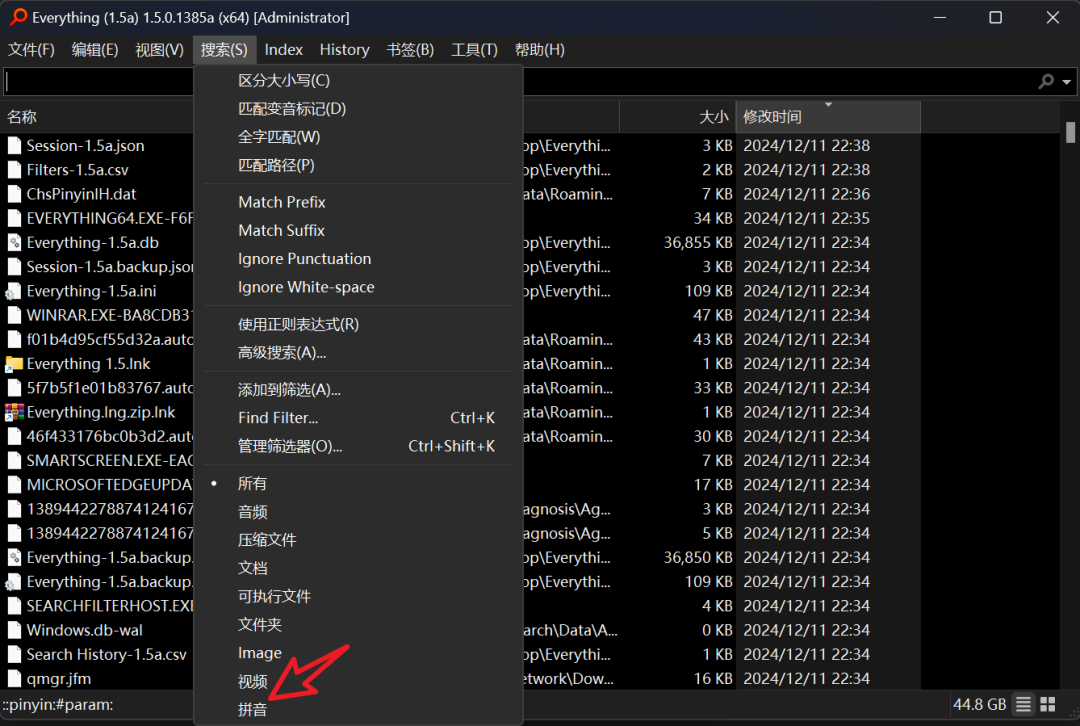
Task: Enable Match Prefix option
Action: coord(358,202)
